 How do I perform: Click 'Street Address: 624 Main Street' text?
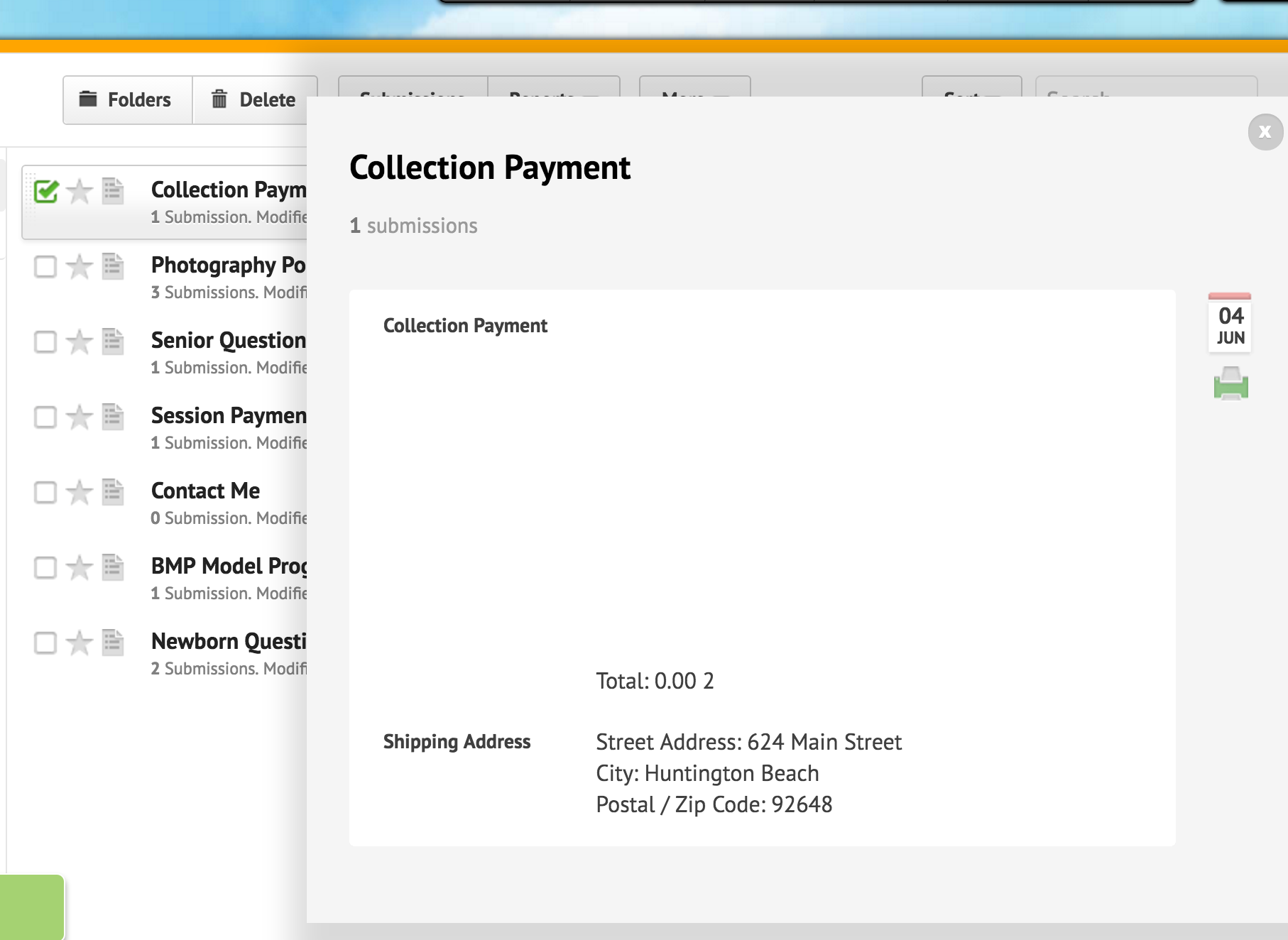pos(748,742)
